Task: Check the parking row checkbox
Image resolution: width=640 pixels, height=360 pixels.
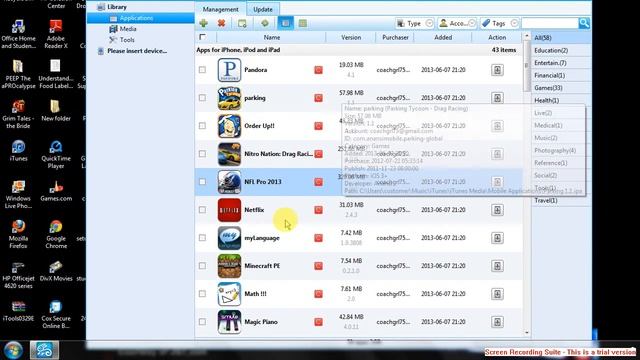Action: coord(202,98)
